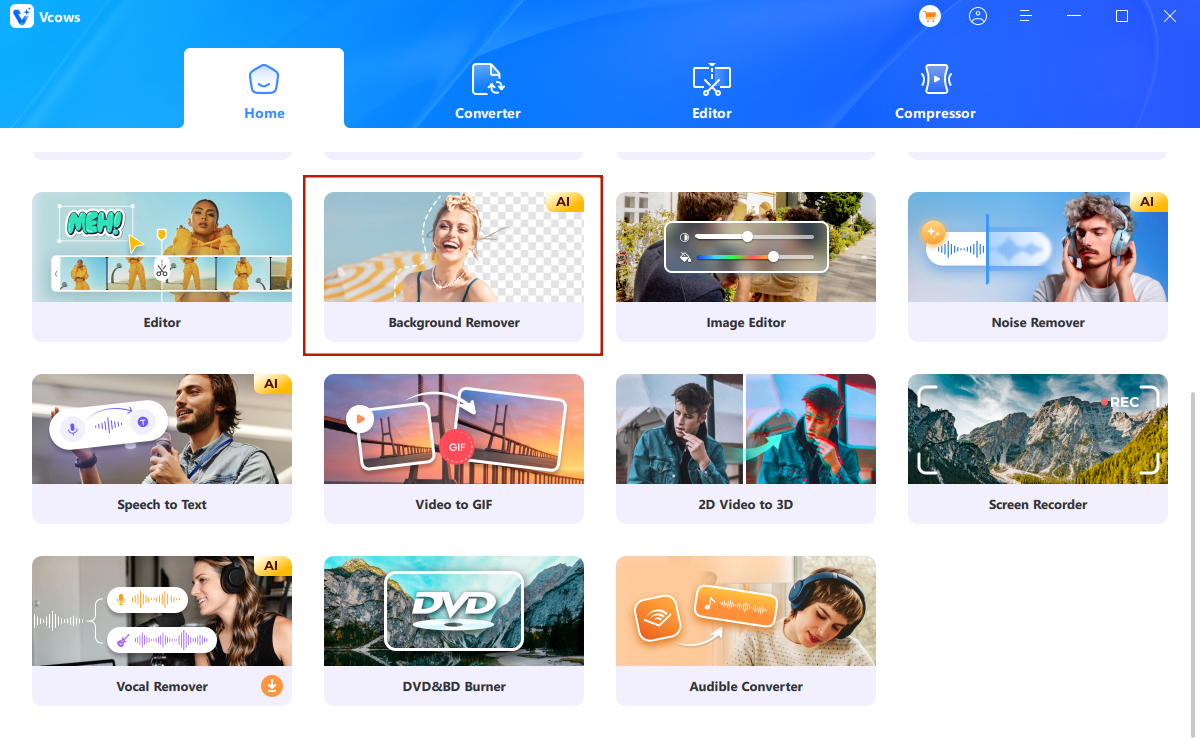Click the Editor card label
Image resolution: width=1200 pixels, height=740 pixels.
[x=162, y=323]
